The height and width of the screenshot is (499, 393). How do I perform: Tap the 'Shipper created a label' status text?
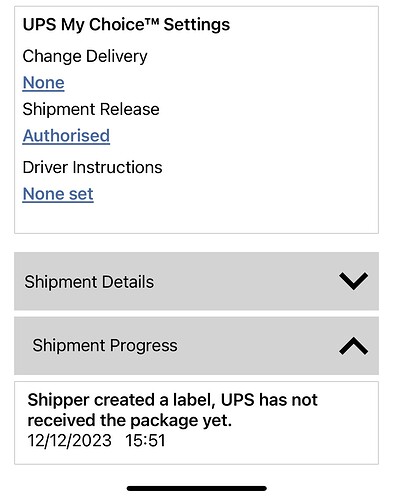coord(121,400)
